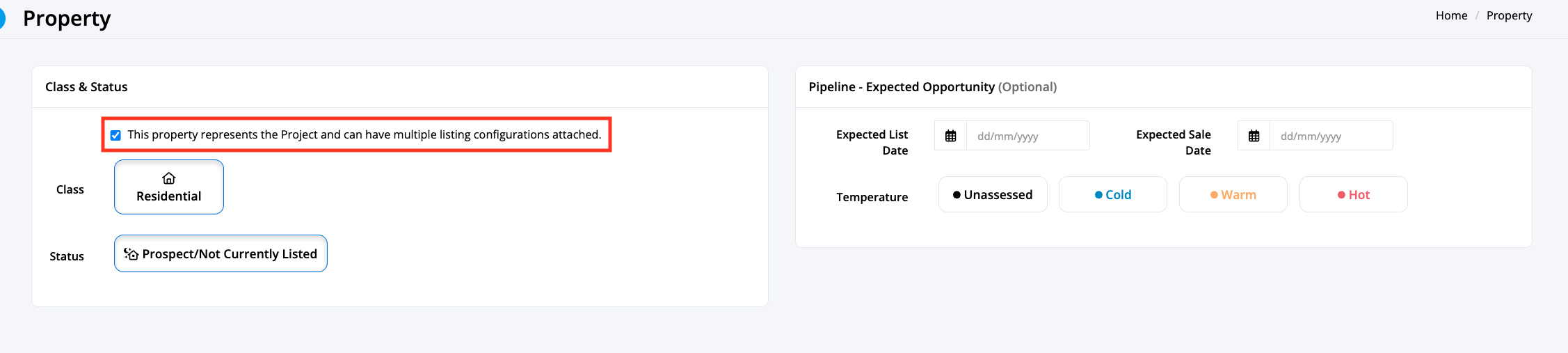This screenshot has width=1568, height=353.
Task: Choose the Residential class button
Action: pyautogui.click(x=169, y=187)
